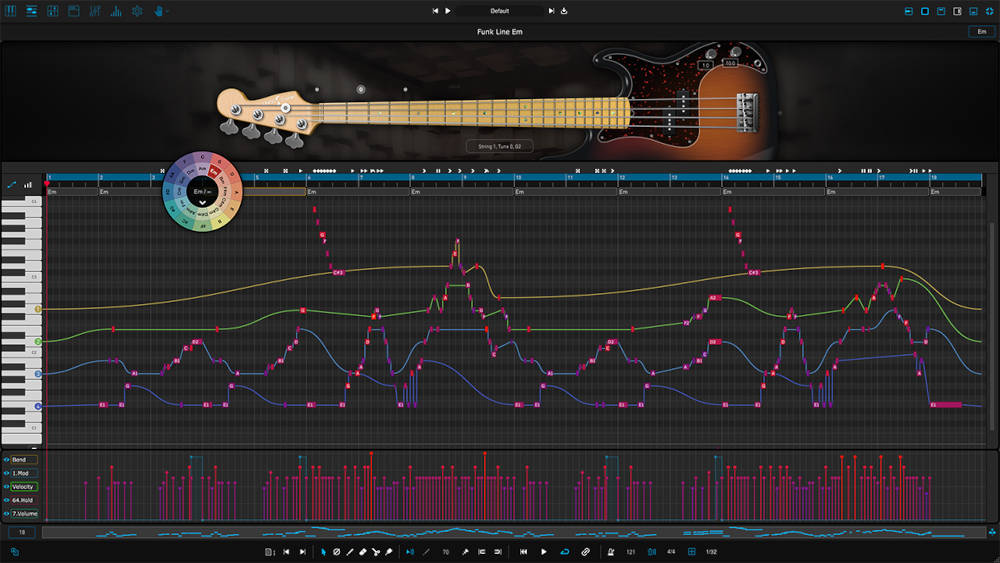
Task: Go to next preset arrow
Action: 552,11
